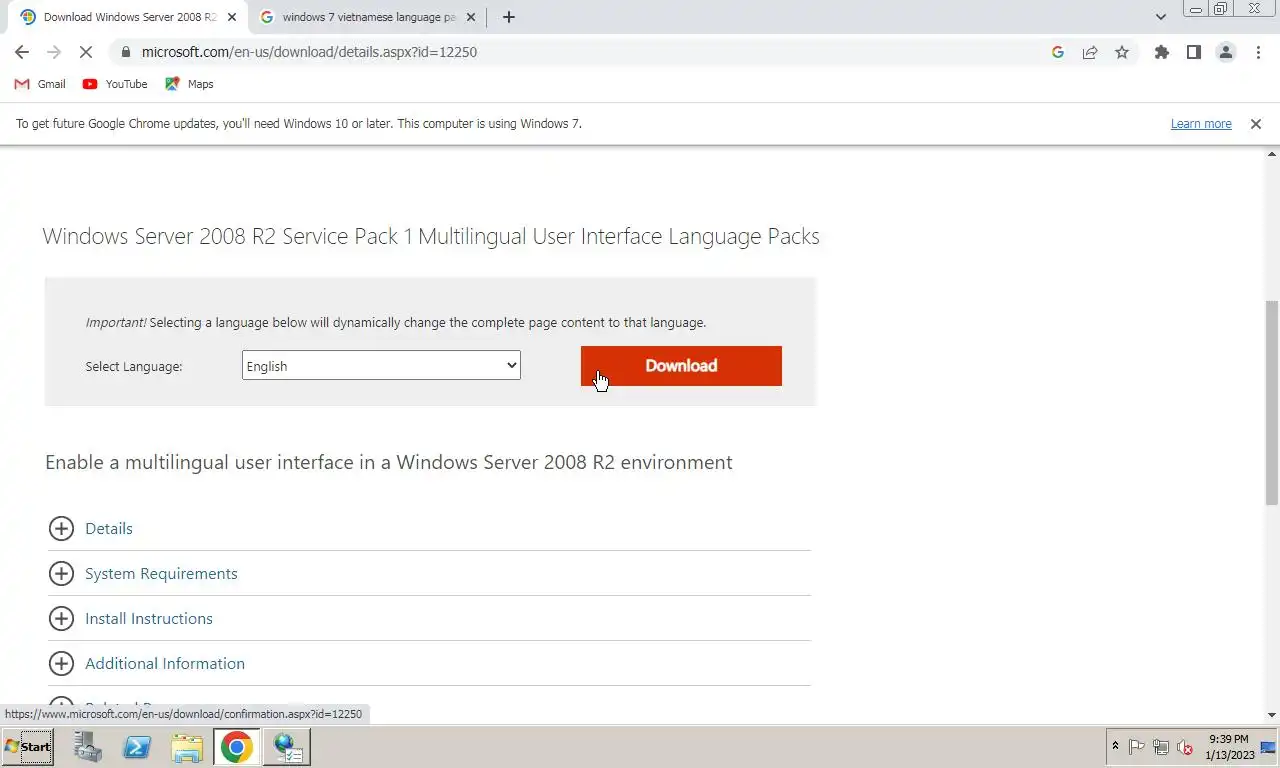Click the page title heading text
This screenshot has width=1280, height=768.
431,236
